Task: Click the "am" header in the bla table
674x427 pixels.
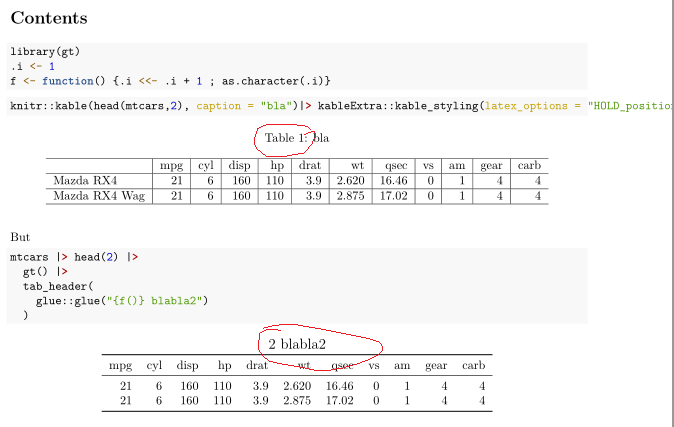Action: [x=457, y=166]
